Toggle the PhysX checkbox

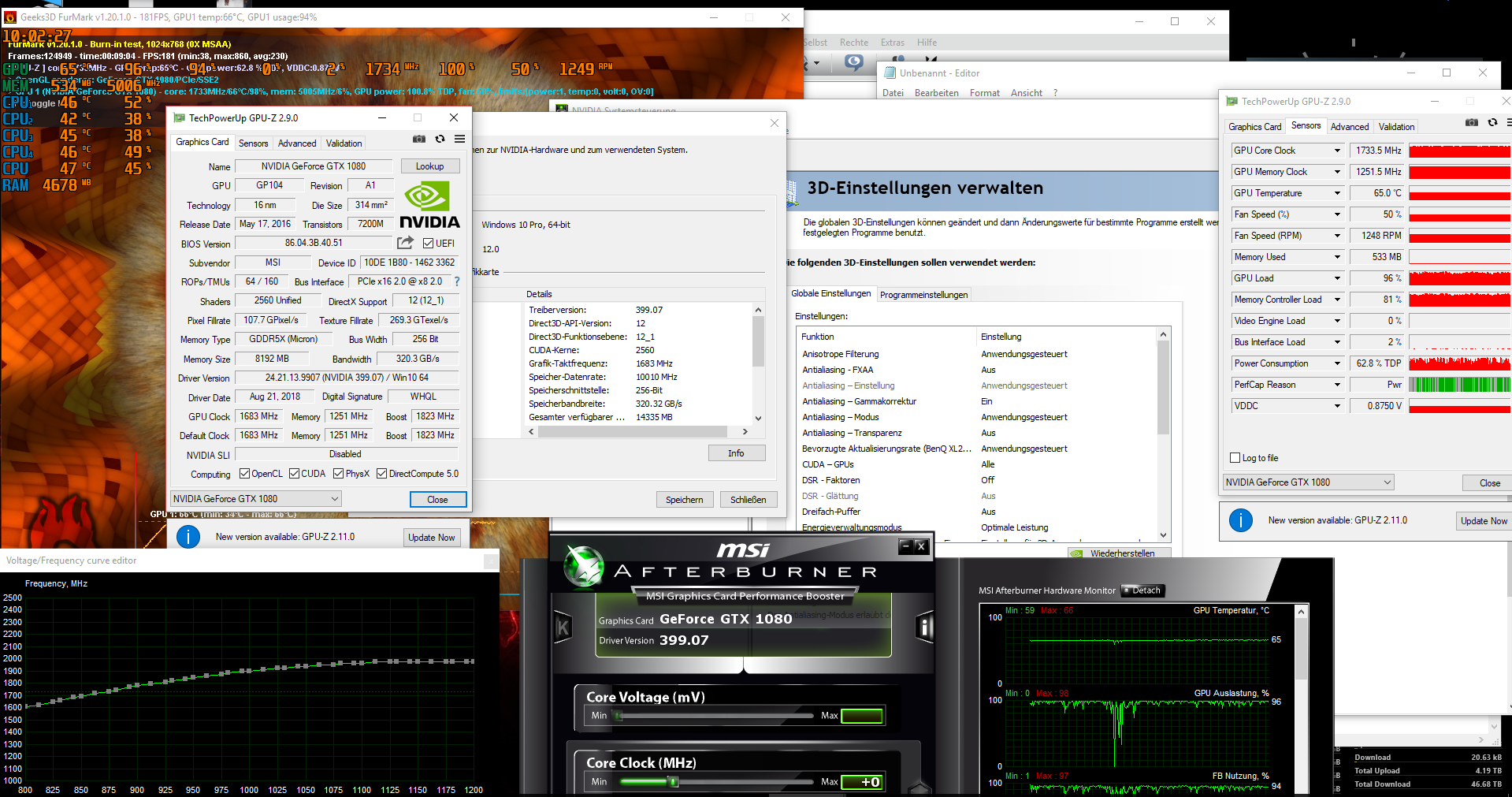coord(338,474)
